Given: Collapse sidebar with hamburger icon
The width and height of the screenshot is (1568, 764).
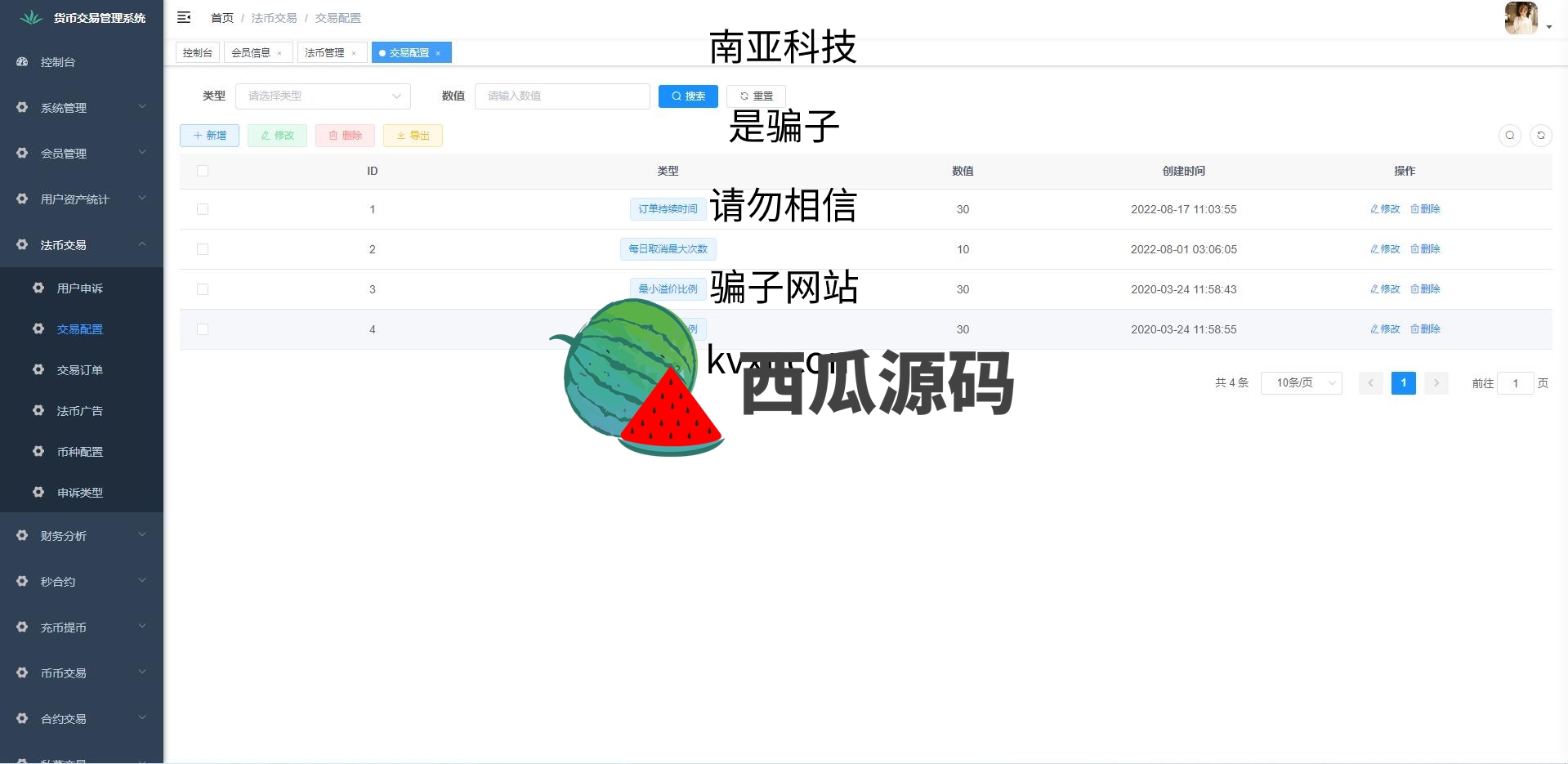Looking at the screenshot, I should (184, 17).
